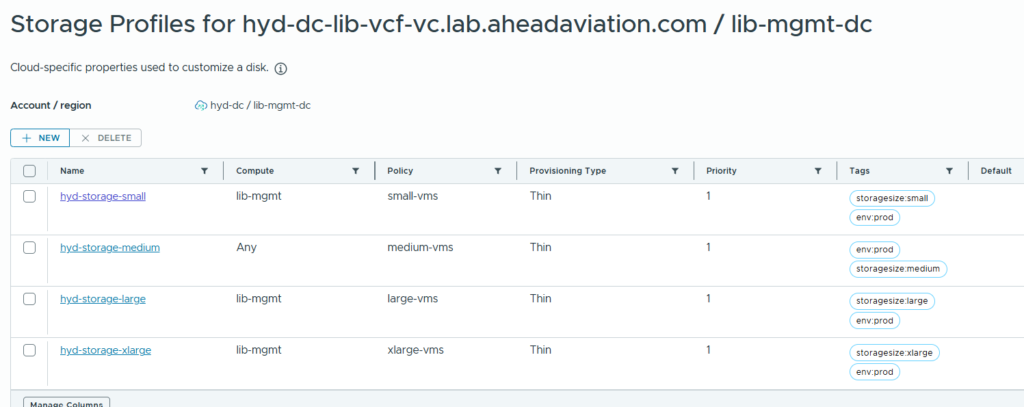
Task: Open the Compute column filter icon
Action: point(356,171)
